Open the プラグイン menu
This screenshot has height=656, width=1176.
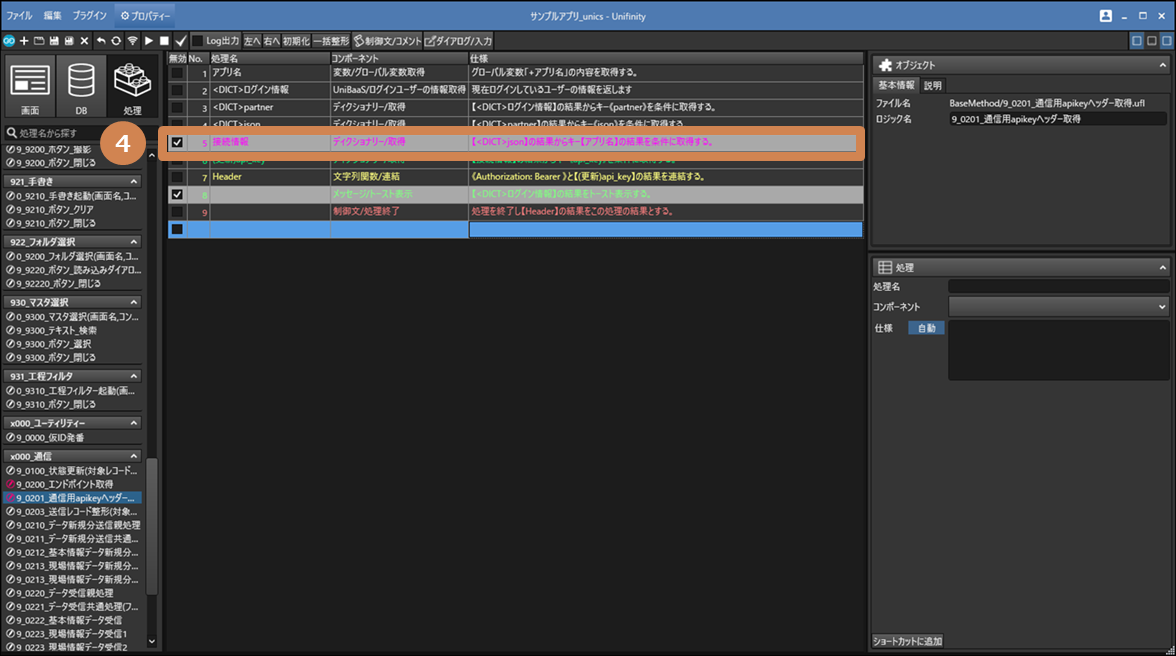click(x=89, y=16)
